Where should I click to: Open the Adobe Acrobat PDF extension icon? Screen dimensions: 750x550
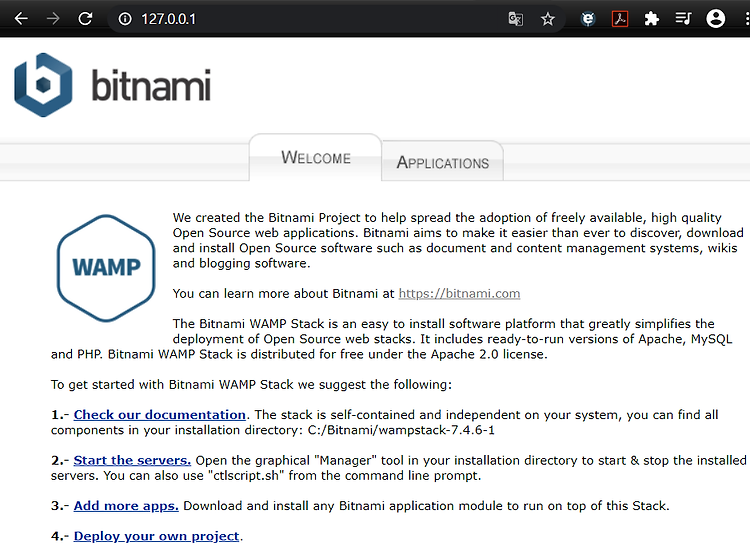tap(620, 19)
